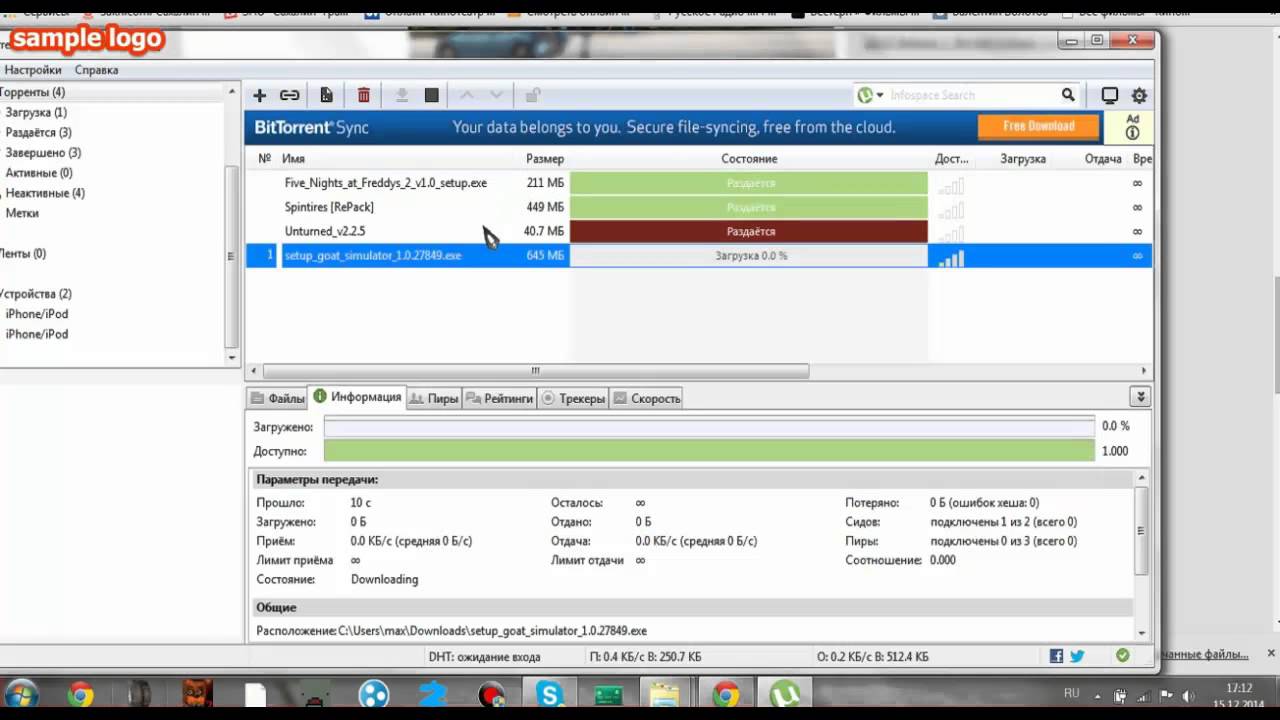Select Торренты (4) in sidebar
This screenshot has width=1280, height=720.
33,92
